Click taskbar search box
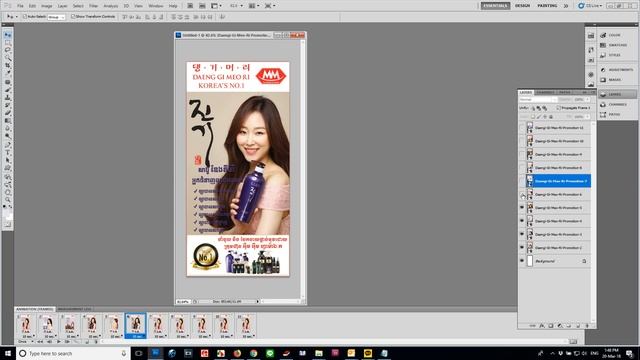Screen dimensions: 640x360 73,353
